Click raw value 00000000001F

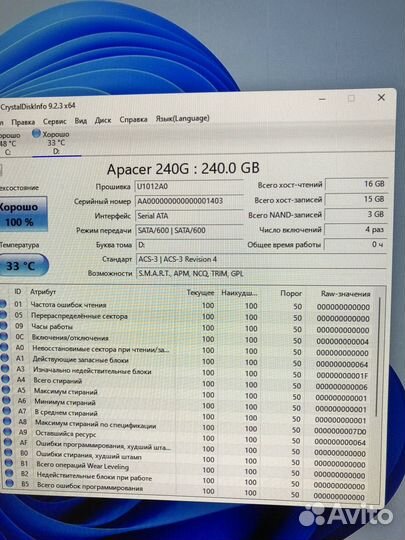[342, 375]
